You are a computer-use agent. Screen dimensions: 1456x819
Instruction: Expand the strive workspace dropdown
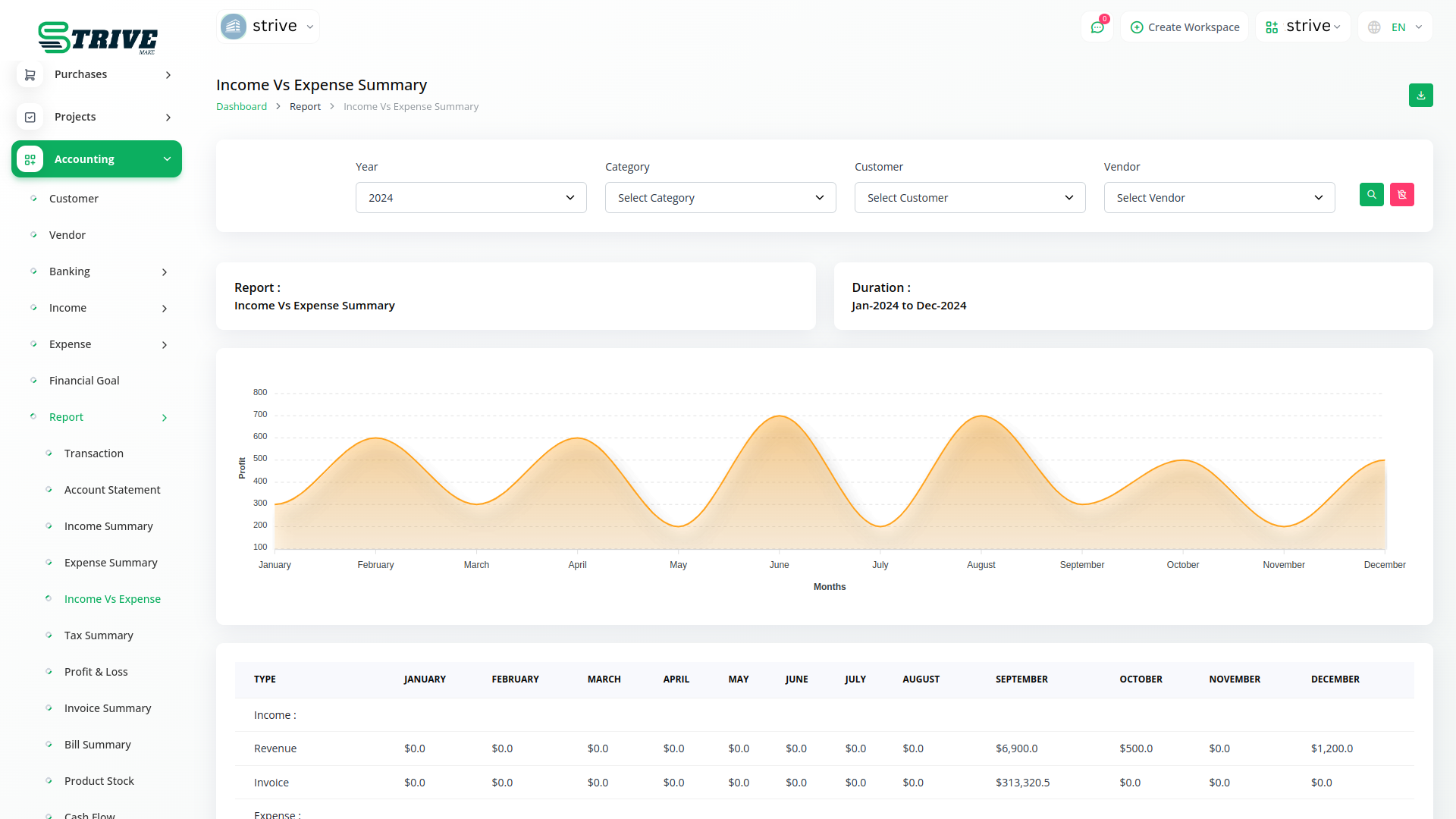[1336, 26]
